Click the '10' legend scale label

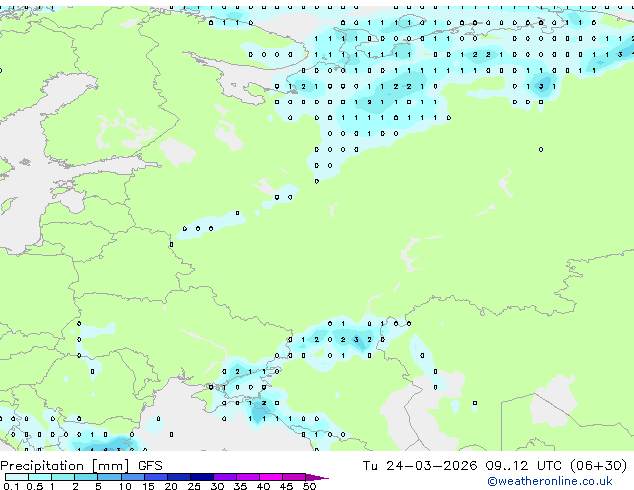pos(125,486)
